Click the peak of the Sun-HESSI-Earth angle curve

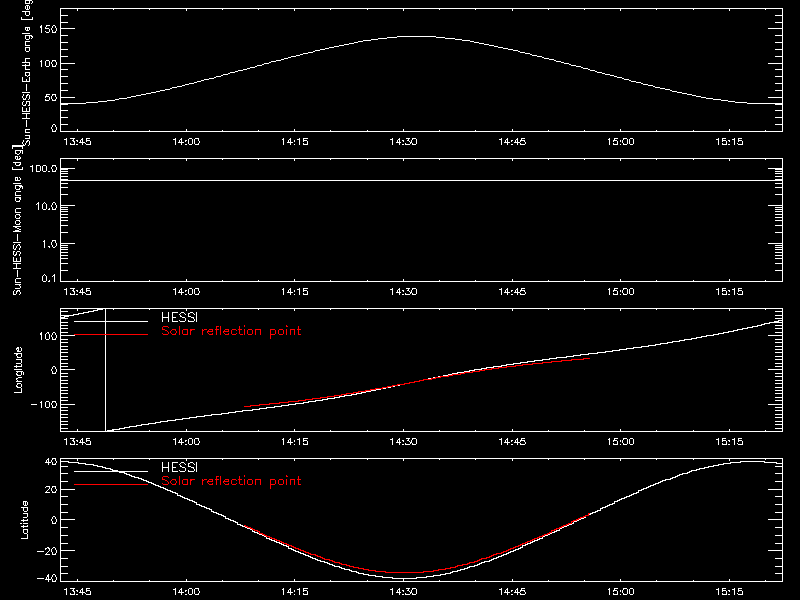(417, 36)
